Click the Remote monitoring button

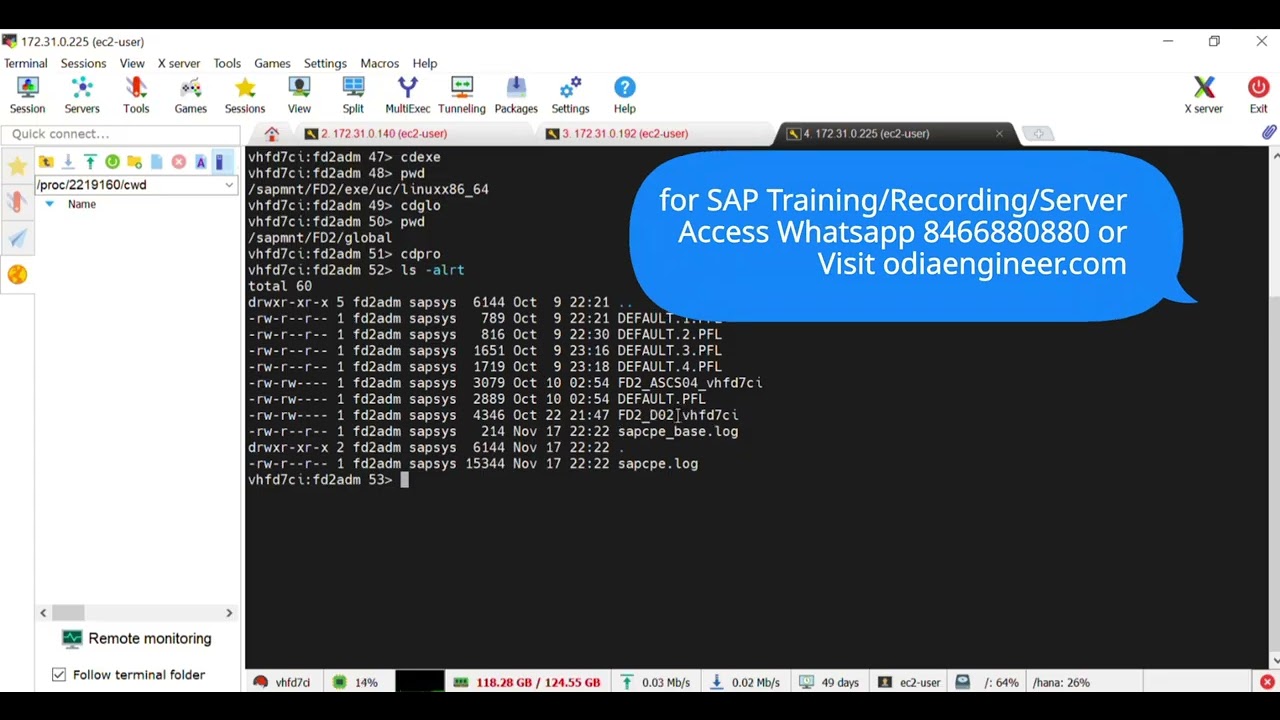click(x=136, y=638)
